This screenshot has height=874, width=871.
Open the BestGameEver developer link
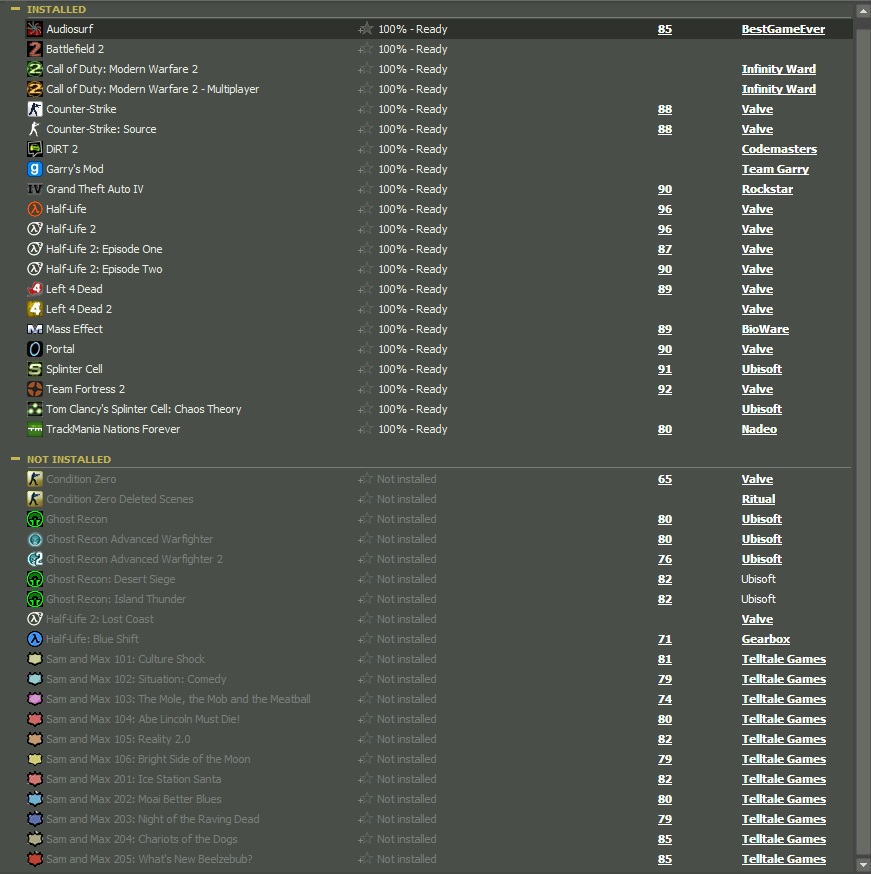pyautogui.click(x=783, y=29)
